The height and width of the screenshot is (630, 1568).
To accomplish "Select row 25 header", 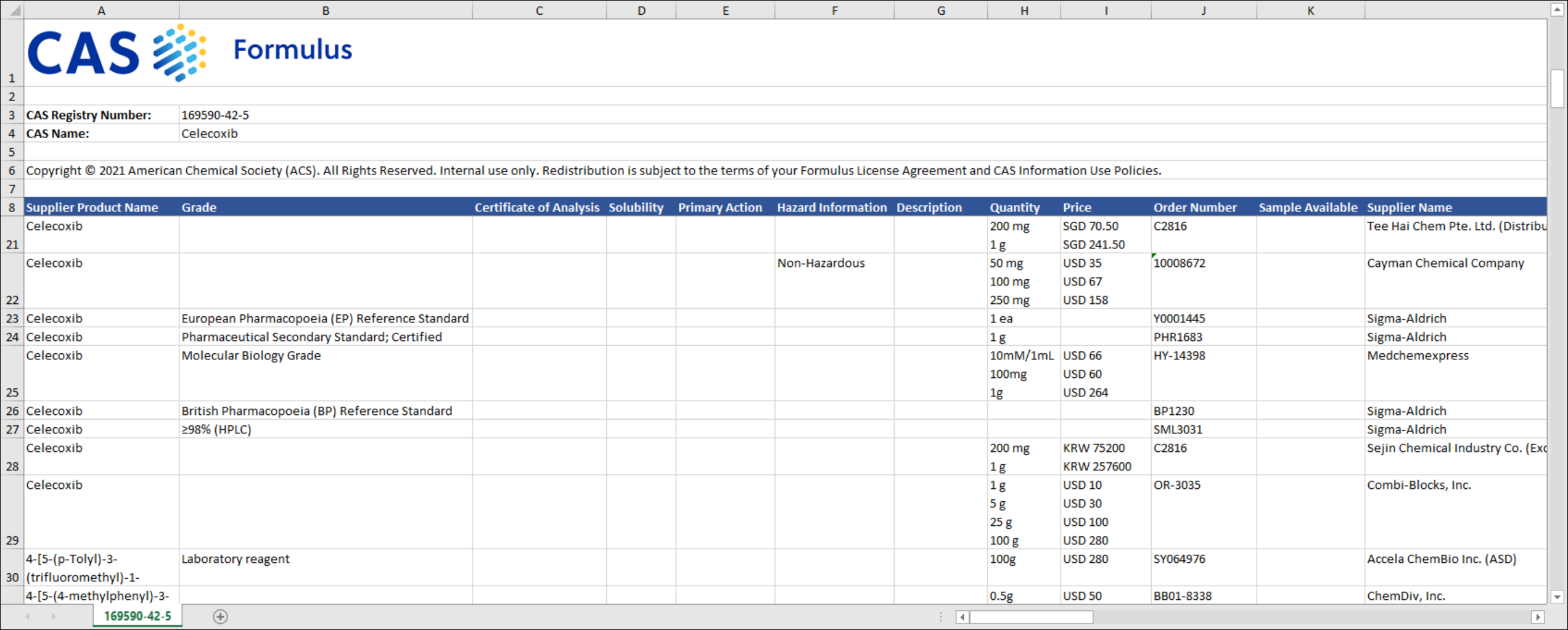I will point(12,374).
